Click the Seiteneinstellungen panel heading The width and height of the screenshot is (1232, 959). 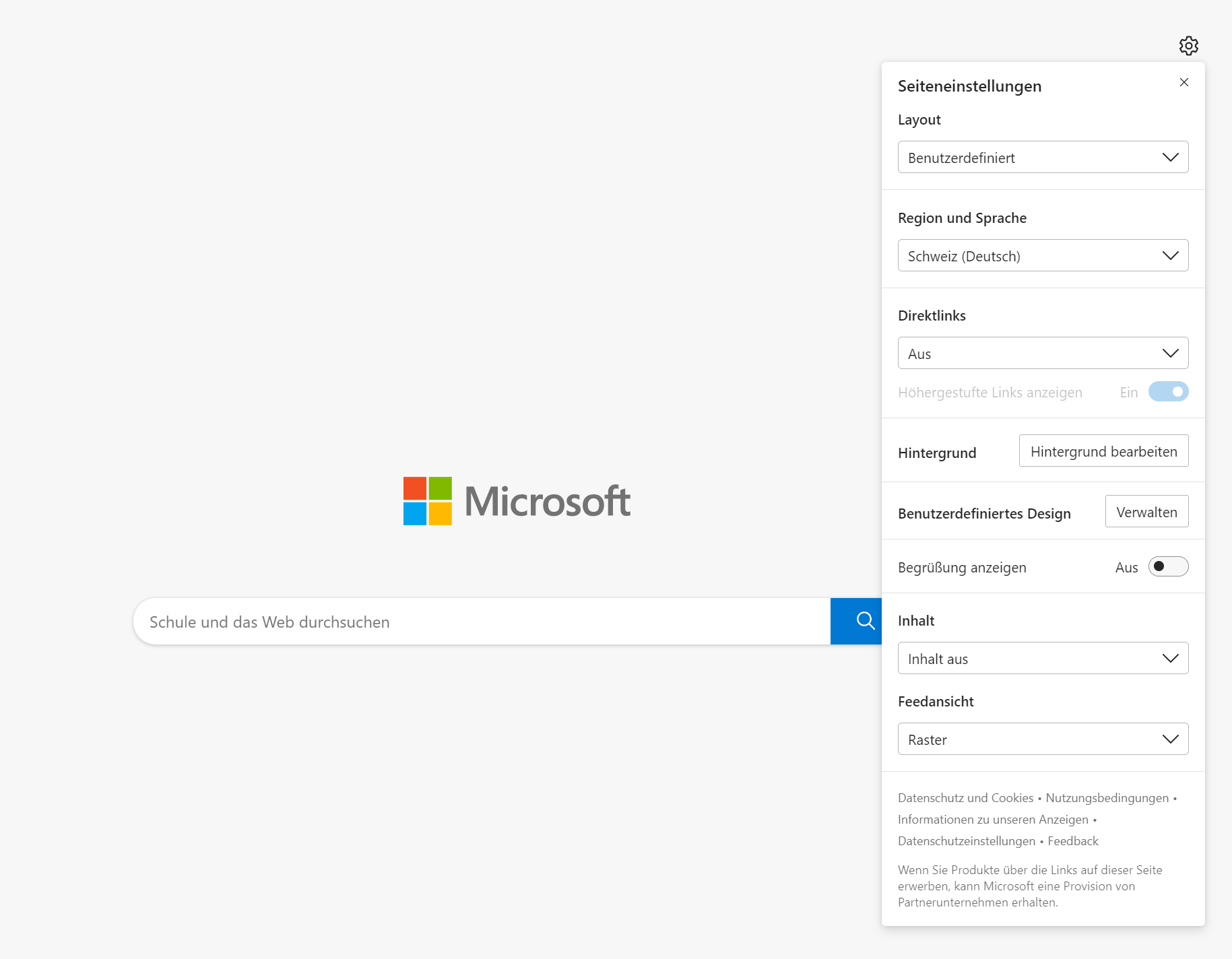tap(969, 86)
